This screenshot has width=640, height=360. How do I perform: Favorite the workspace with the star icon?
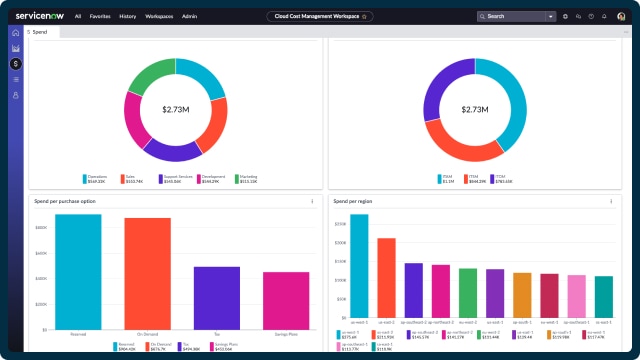pos(364,17)
